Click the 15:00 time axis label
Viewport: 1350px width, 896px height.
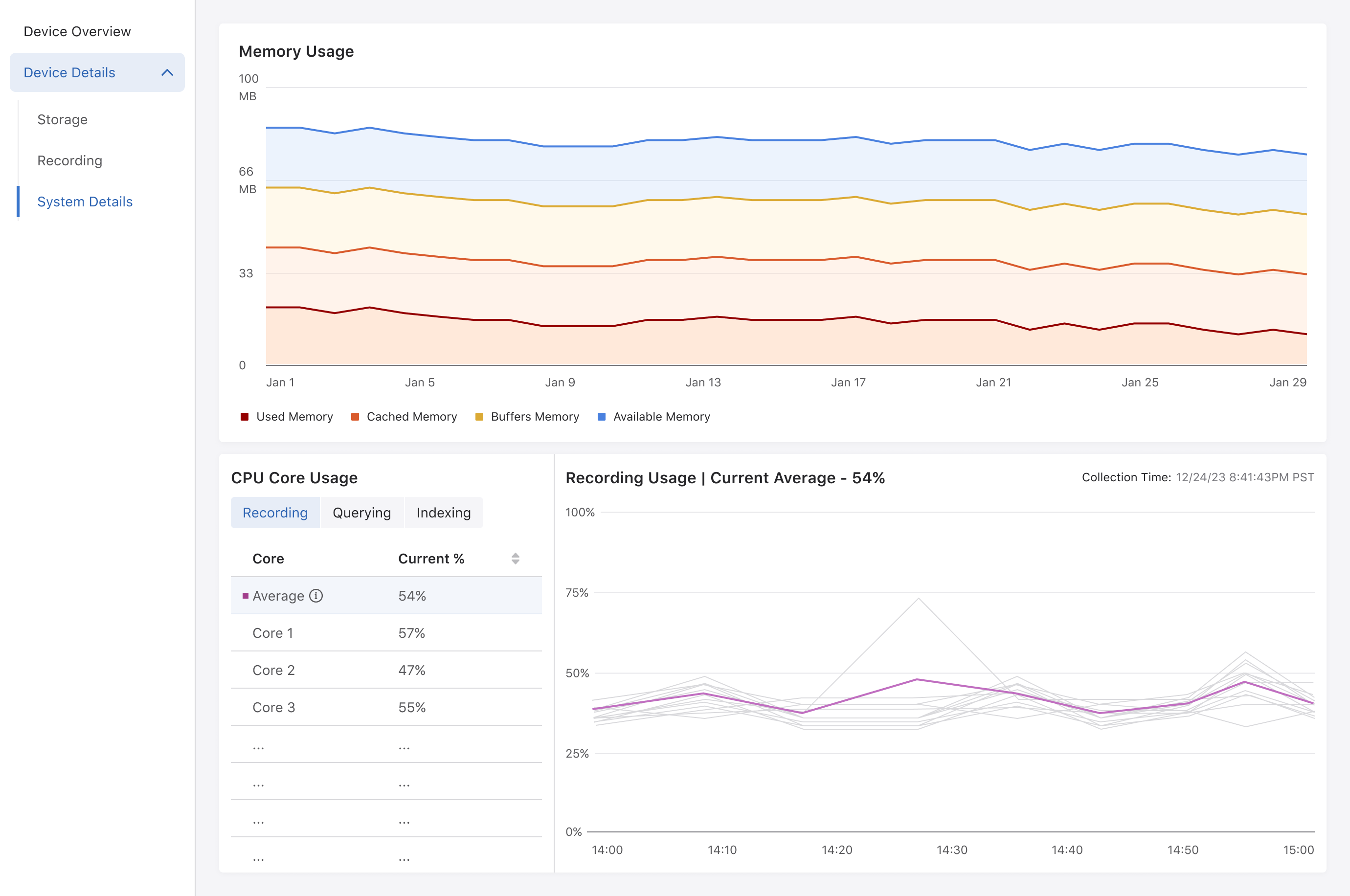[1299, 850]
